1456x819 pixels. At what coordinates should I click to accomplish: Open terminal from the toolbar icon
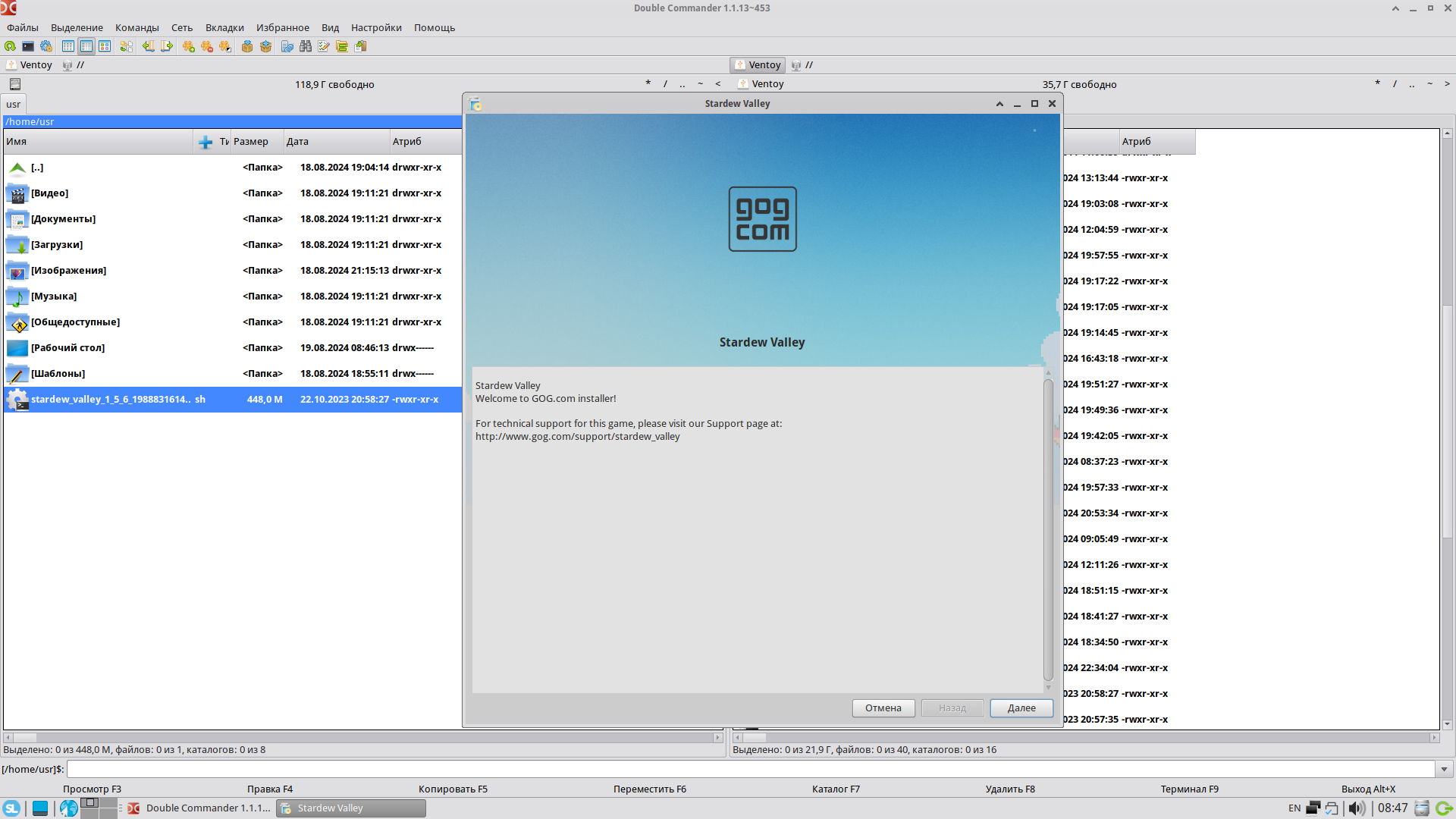[x=28, y=46]
